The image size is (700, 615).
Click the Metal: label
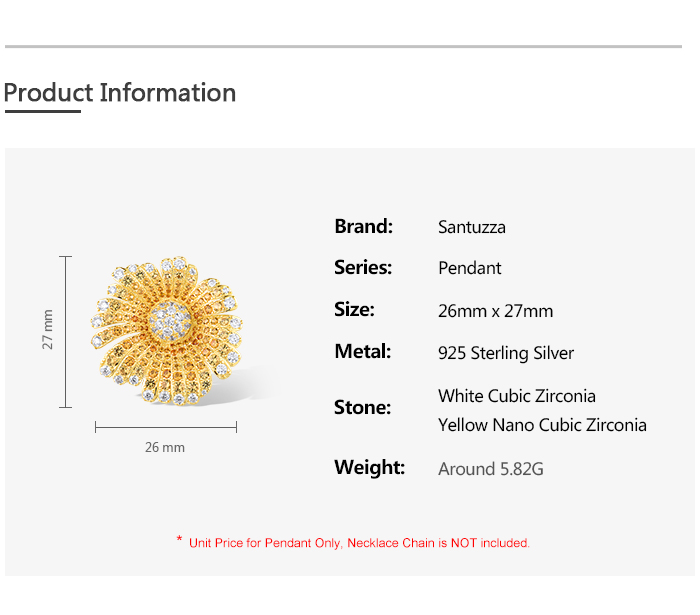tap(362, 352)
